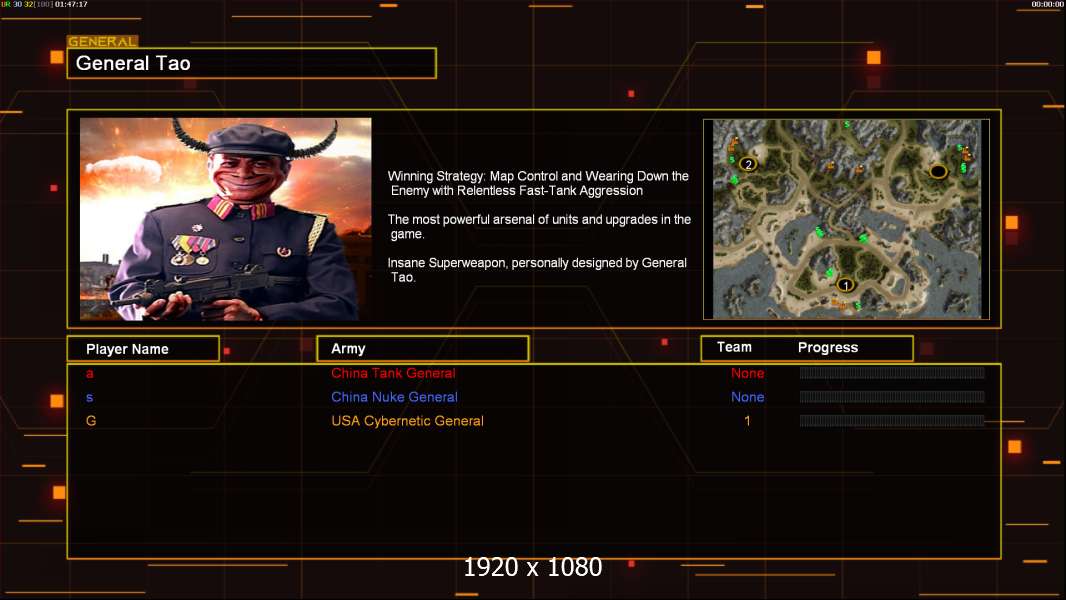Click 'The most powerful arsenal' description line
Screen dimensions: 1066x600
coord(539,226)
